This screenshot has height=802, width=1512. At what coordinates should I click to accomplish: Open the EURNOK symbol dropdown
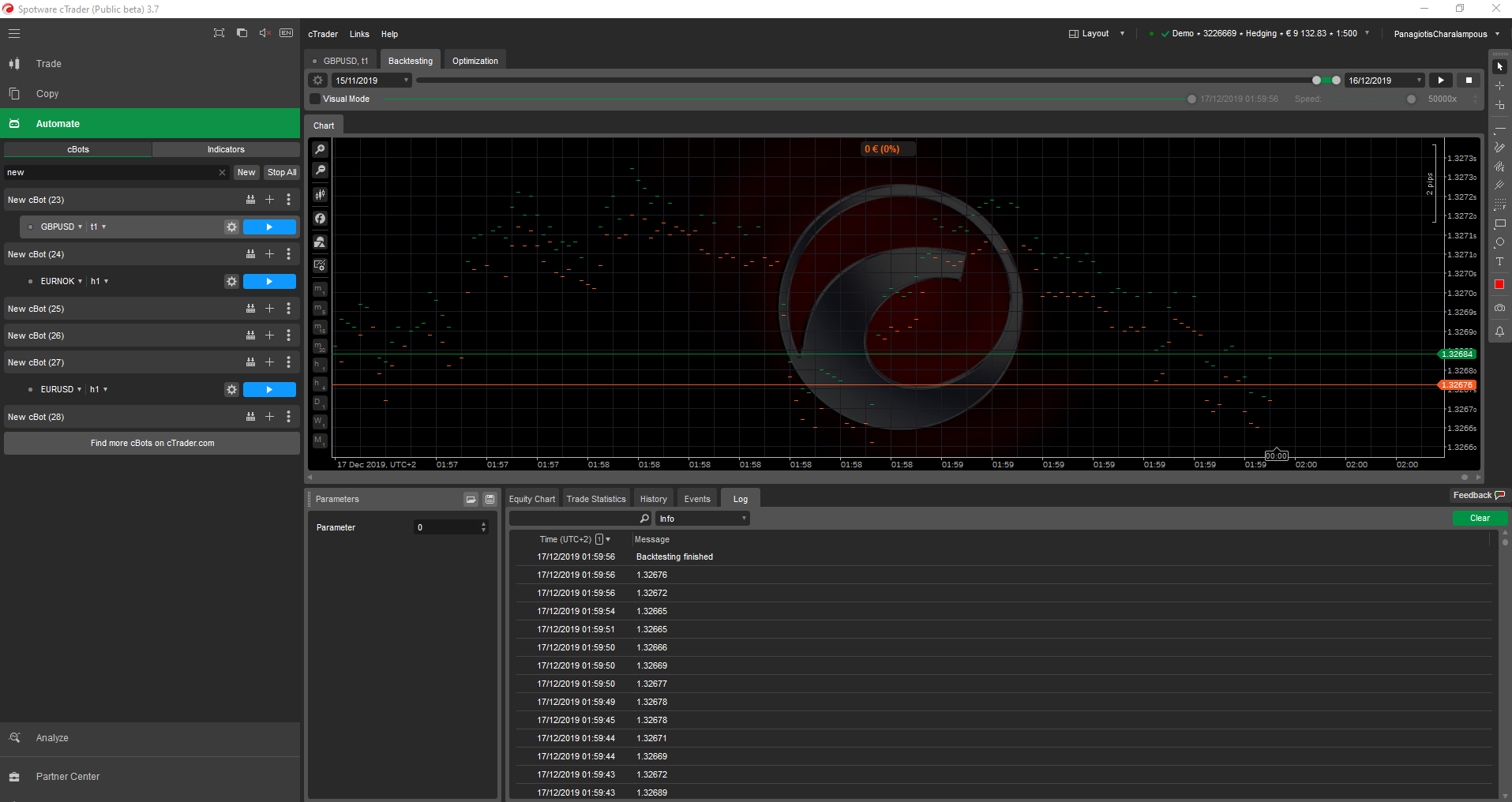(x=62, y=281)
